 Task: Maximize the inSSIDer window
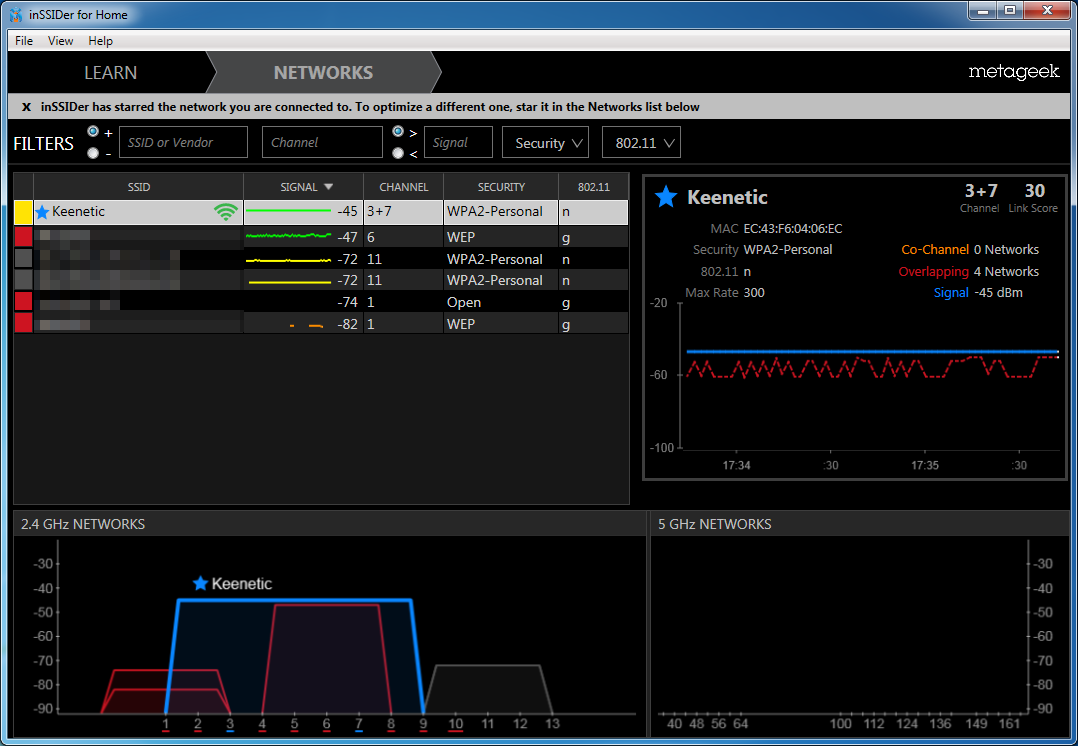coord(1010,10)
